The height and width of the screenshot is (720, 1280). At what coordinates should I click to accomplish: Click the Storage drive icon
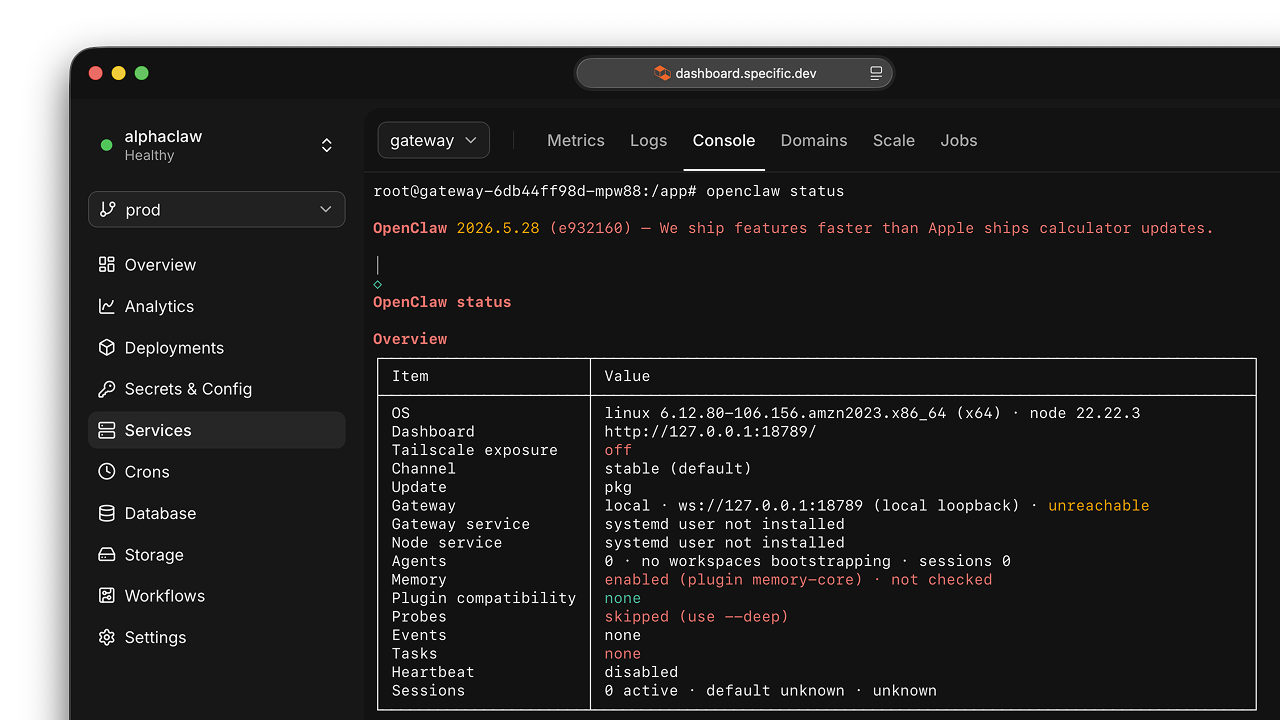click(106, 554)
